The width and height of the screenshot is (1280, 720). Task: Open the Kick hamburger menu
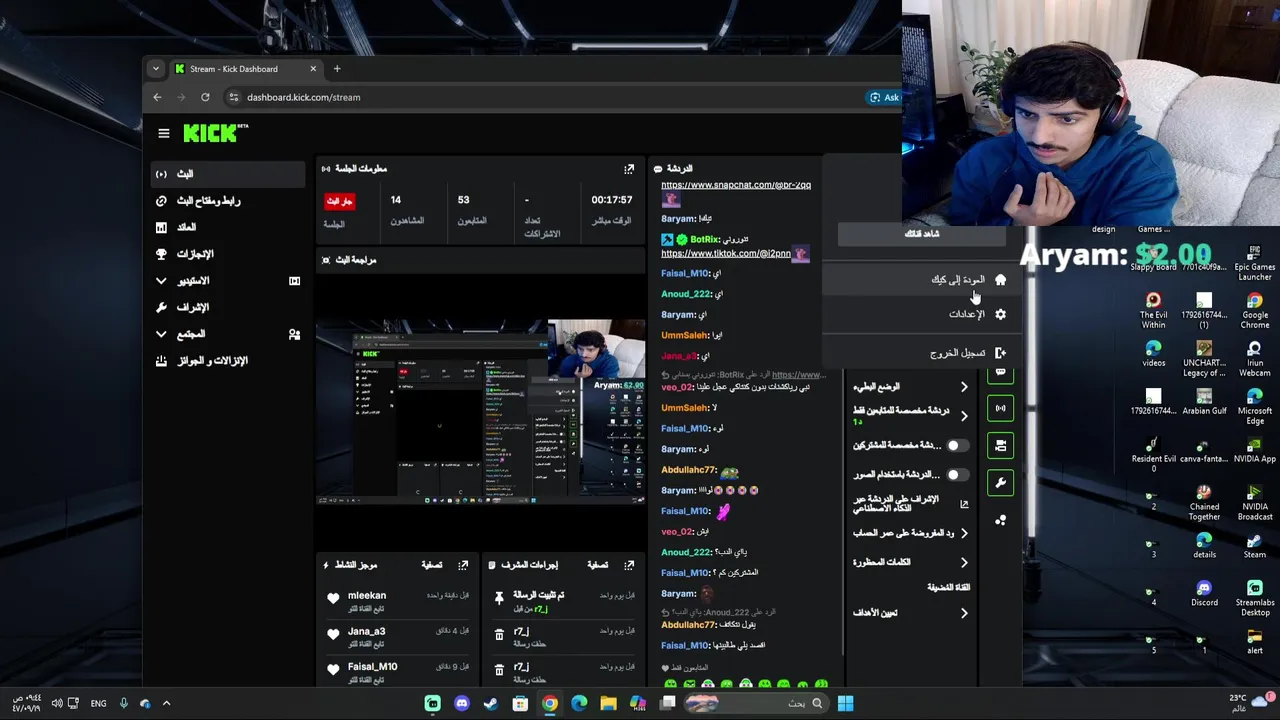164,132
